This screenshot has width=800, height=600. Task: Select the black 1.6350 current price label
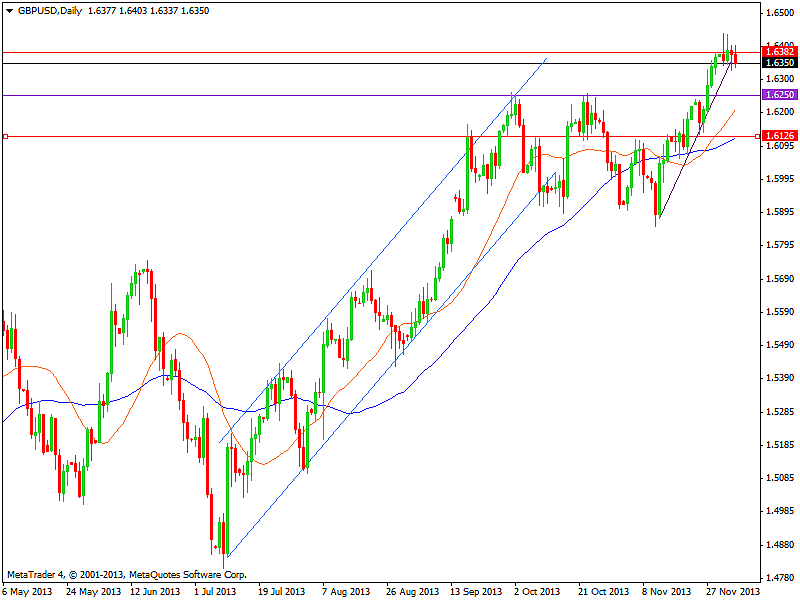(779, 63)
